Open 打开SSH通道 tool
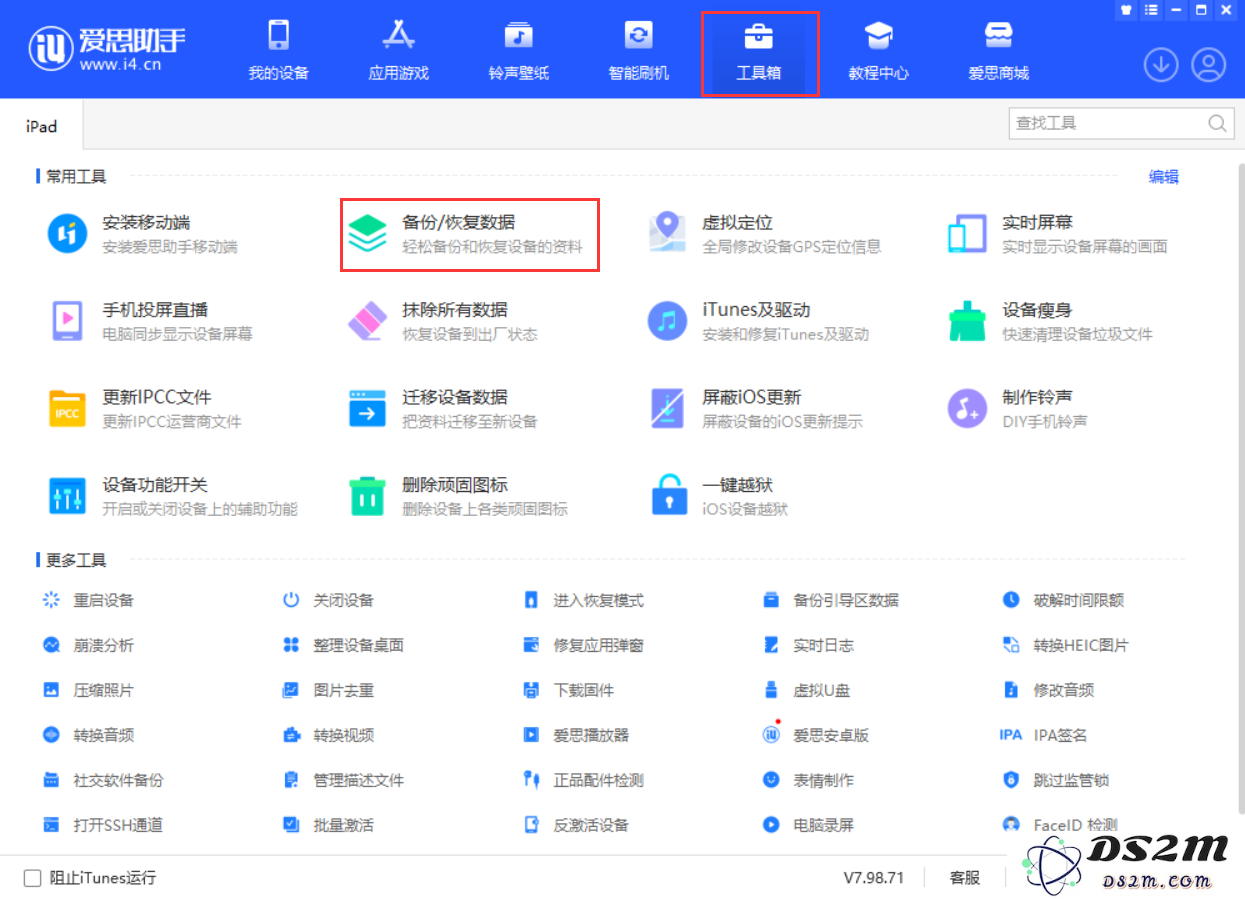Viewport: 1245px width, 899px height. 103,825
